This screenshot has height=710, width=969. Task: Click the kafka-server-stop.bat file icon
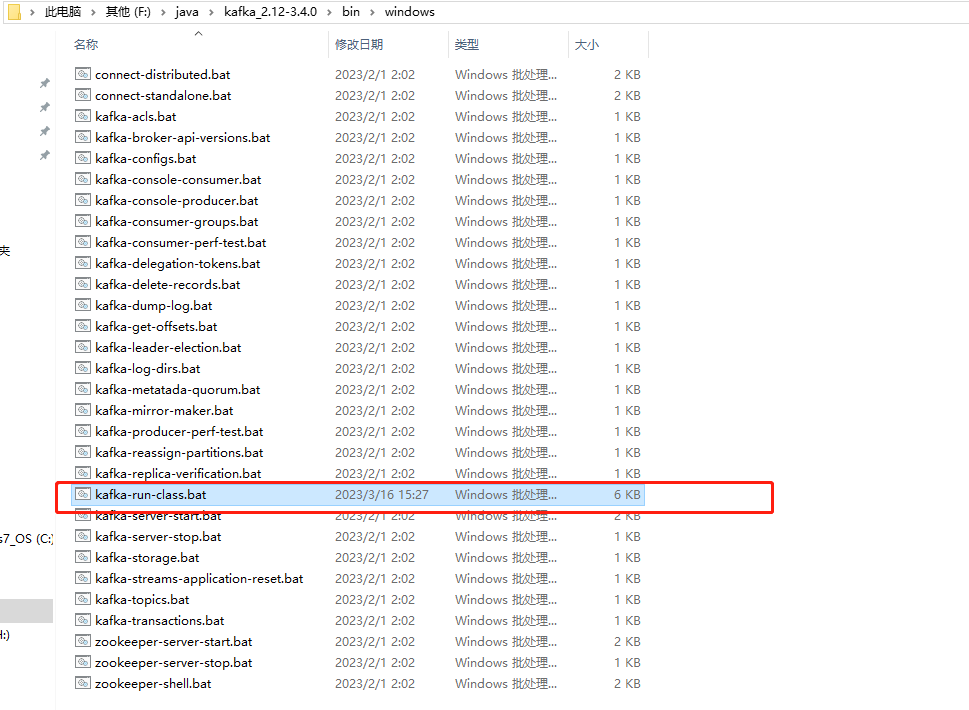tap(83, 536)
